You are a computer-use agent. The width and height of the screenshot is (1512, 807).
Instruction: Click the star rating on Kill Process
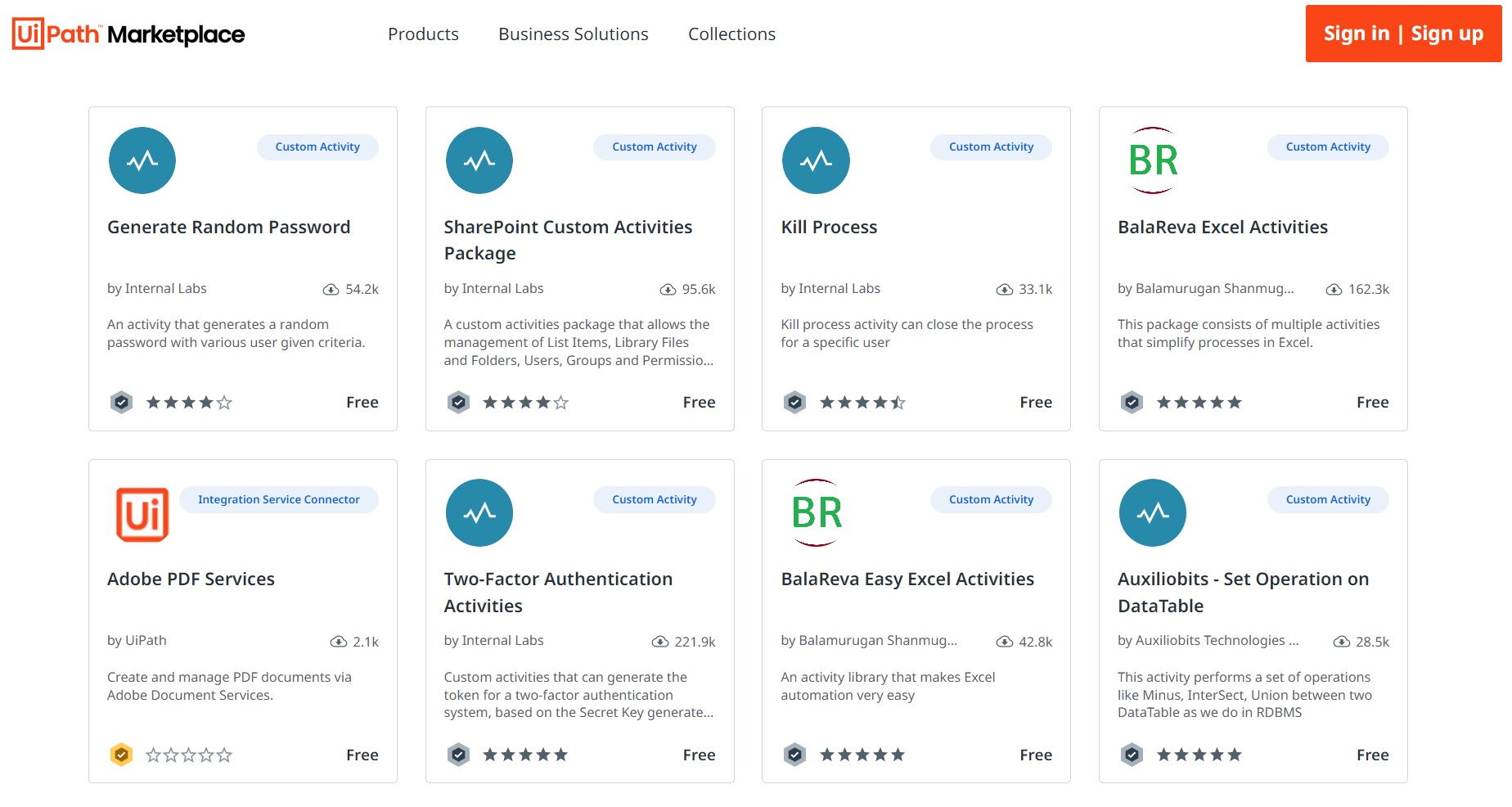tap(862, 403)
